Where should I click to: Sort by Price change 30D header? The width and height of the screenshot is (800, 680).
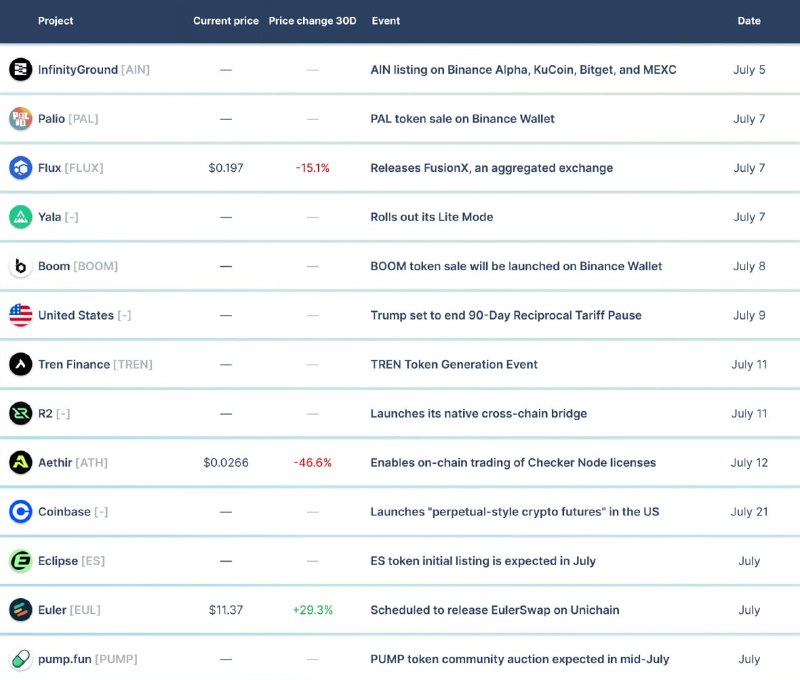312,21
